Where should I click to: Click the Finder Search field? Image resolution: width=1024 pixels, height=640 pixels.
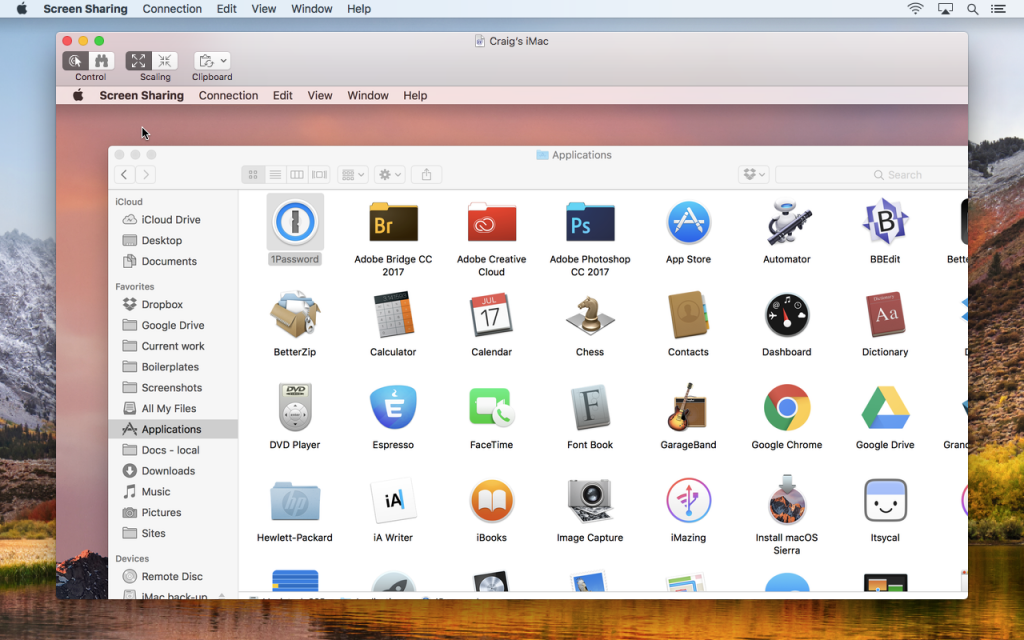pyautogui.click(x=872, y=174)
